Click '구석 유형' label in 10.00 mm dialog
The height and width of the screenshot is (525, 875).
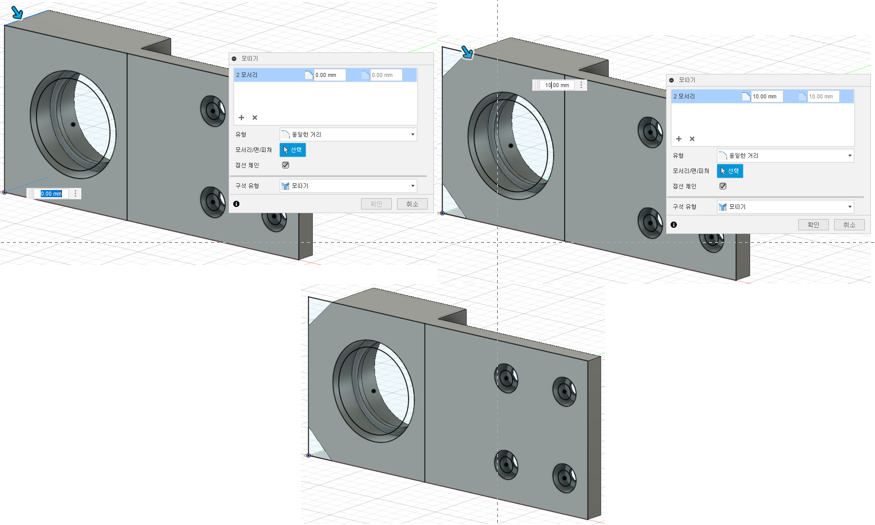click(x=684, y=207)
